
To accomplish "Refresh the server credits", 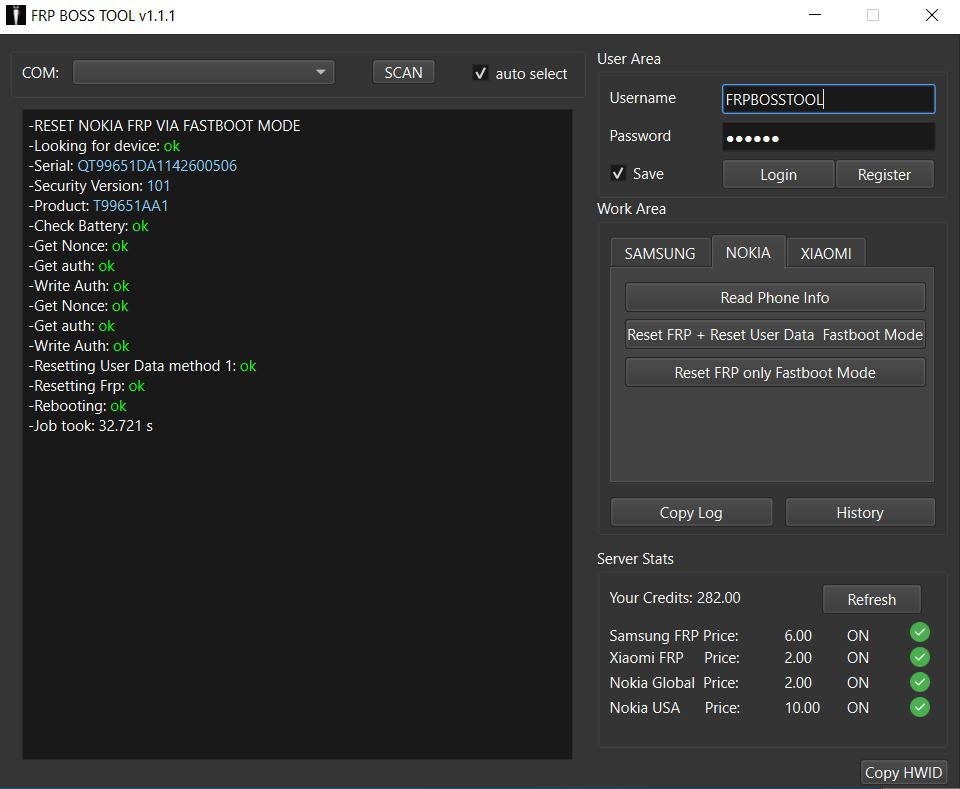I will 871,599.
